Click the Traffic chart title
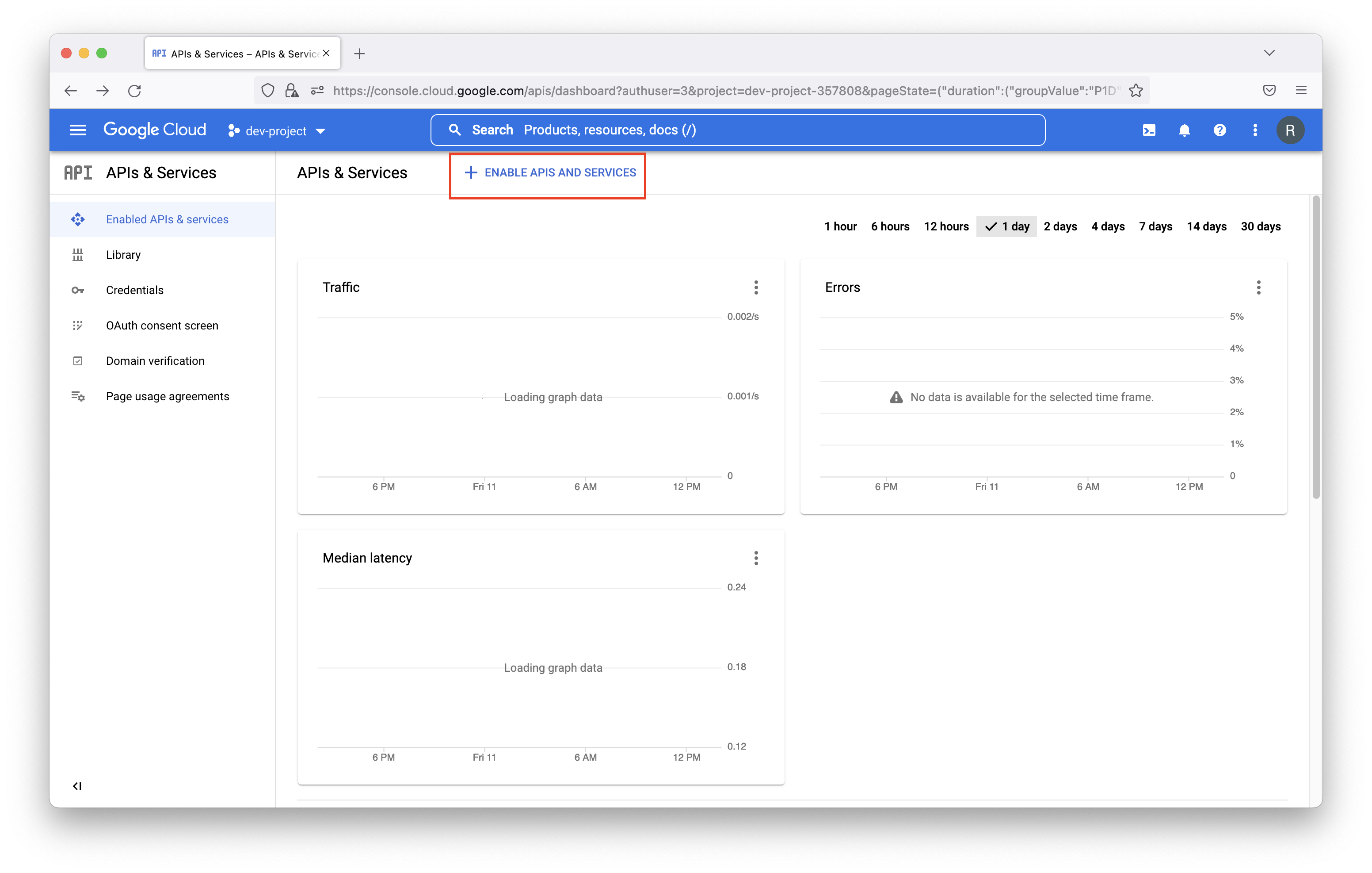Screen dimensions: 1372x873 coord(341,287)
